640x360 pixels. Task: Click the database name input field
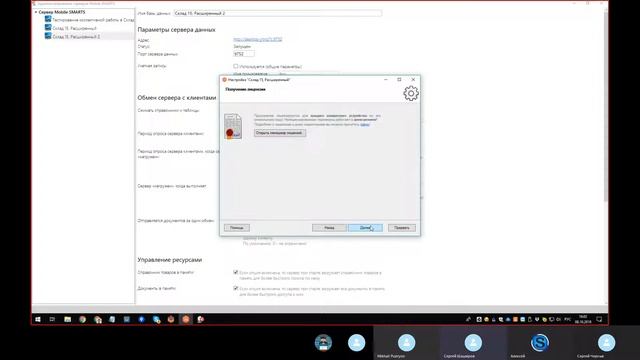point(278,13)
